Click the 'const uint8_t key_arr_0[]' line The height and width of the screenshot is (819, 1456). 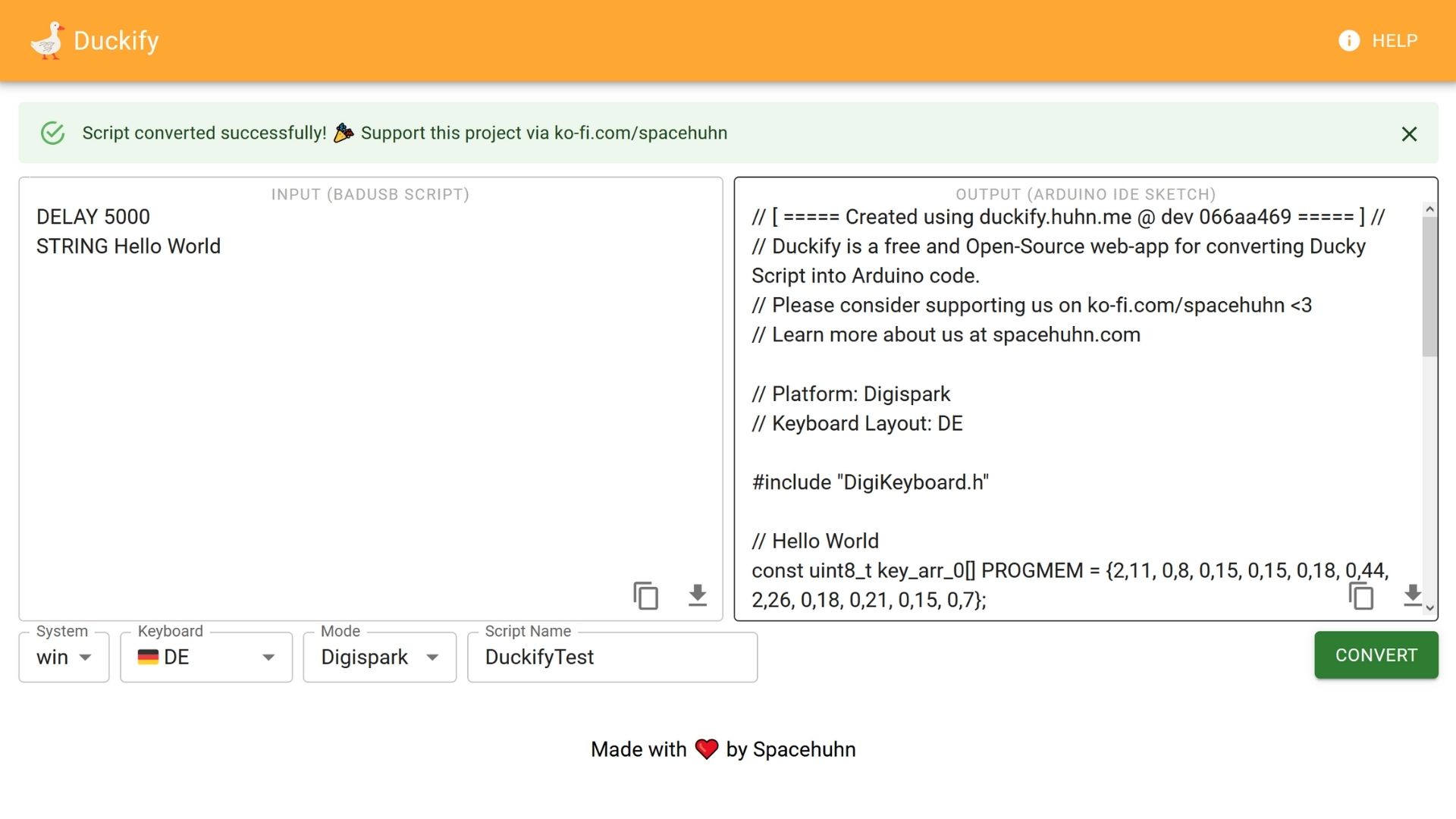tap(1070, 585)
